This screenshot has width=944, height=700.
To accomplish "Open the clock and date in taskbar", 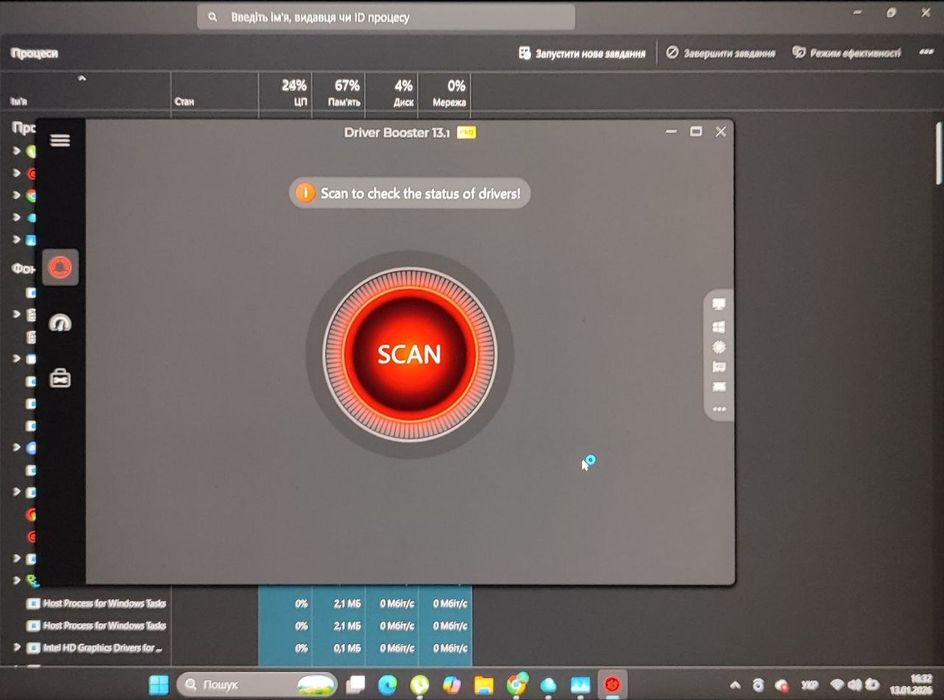I will (x=911, y=684).
